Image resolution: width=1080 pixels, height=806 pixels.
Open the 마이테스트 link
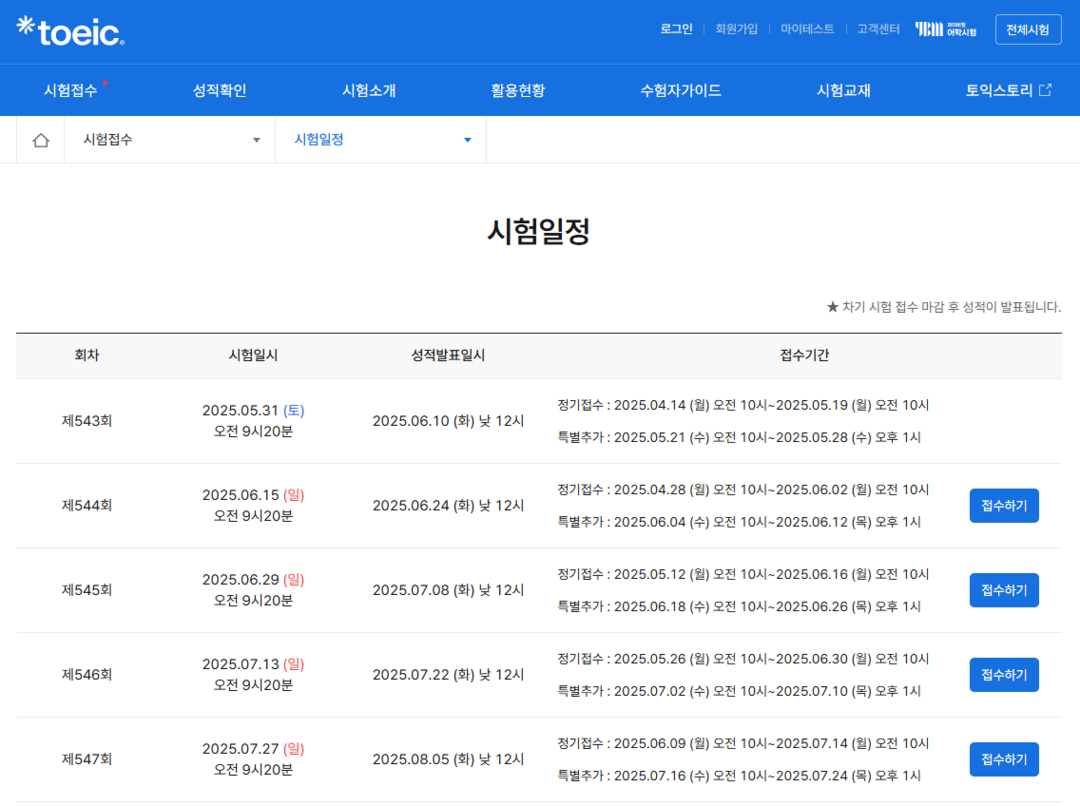click(x=807, y=29)
